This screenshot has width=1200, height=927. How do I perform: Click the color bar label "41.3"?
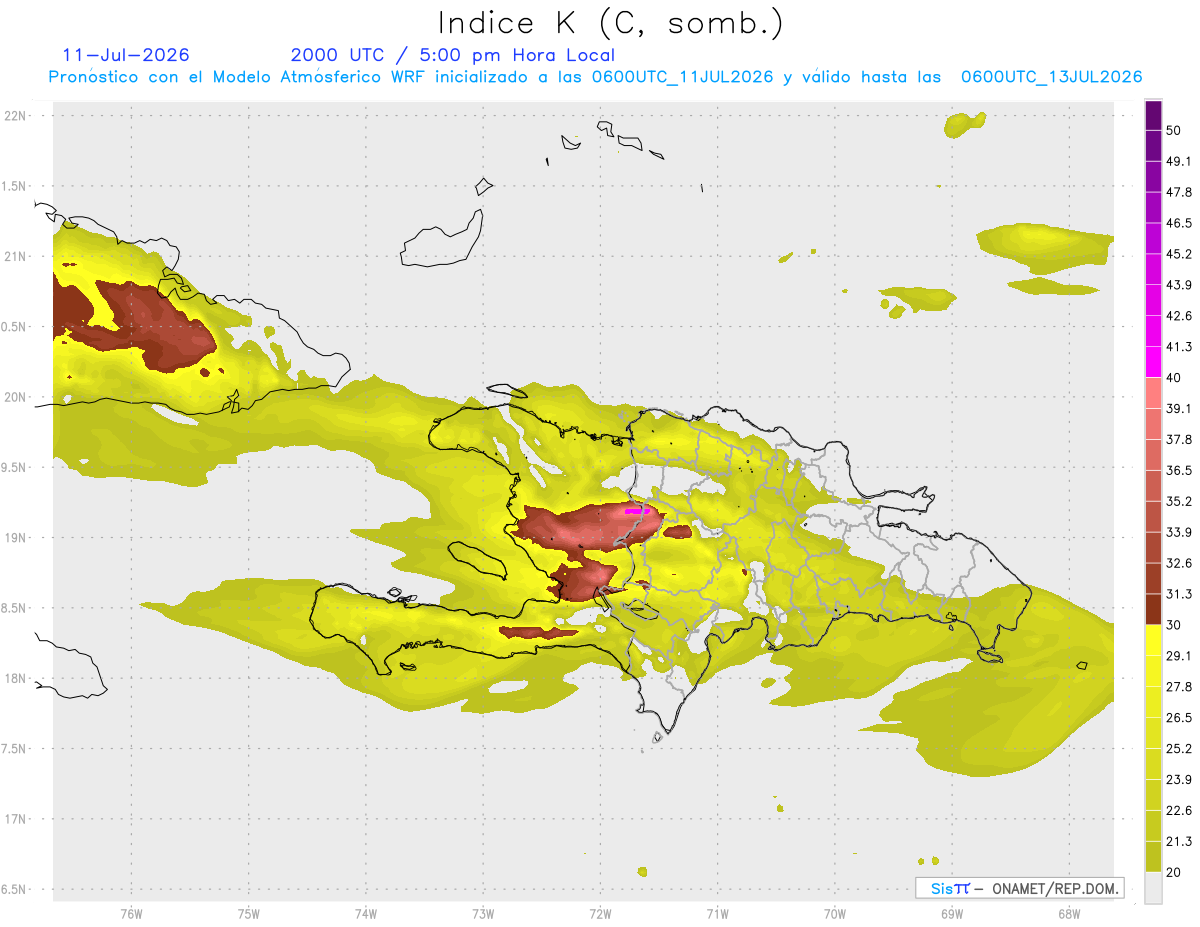(x=1179, y=347)
